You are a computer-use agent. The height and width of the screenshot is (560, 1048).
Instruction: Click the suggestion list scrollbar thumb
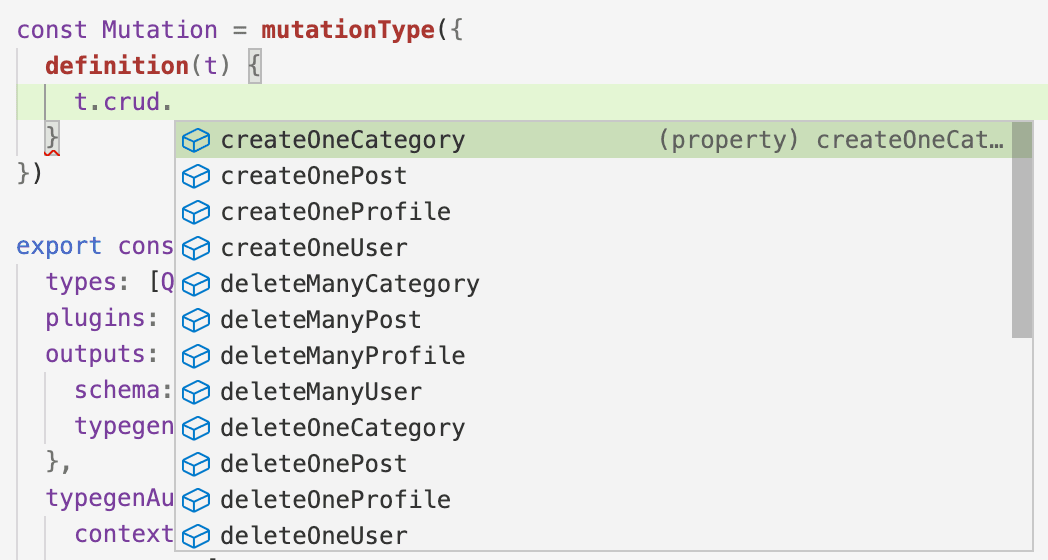click(1021, 230)
